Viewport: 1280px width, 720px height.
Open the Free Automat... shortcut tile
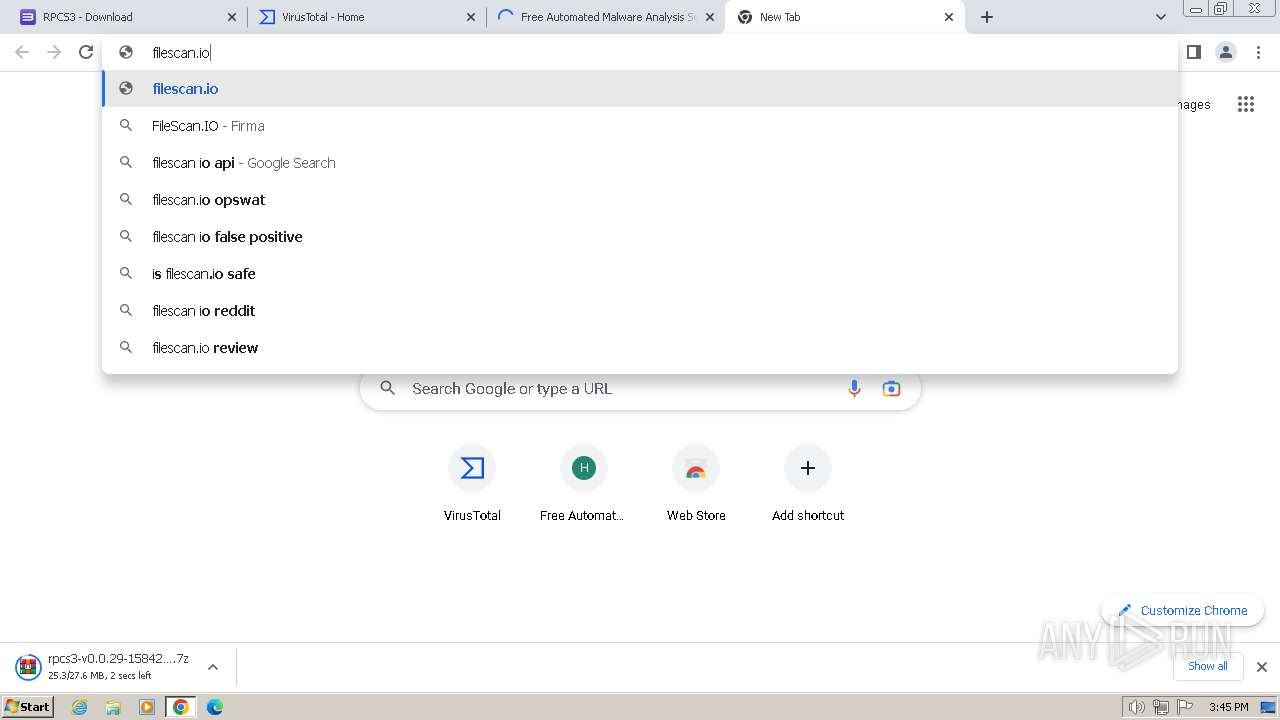click(584, 484)
